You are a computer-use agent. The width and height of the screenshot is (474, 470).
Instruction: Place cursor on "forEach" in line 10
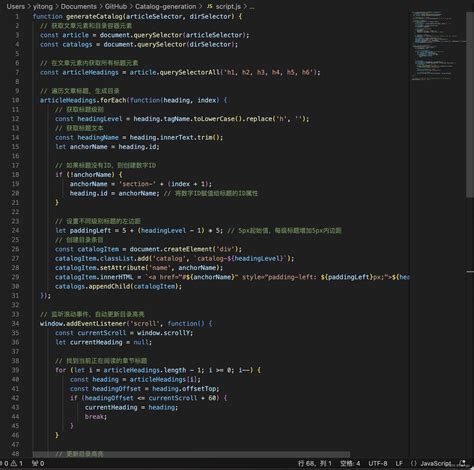coord(113,100)
